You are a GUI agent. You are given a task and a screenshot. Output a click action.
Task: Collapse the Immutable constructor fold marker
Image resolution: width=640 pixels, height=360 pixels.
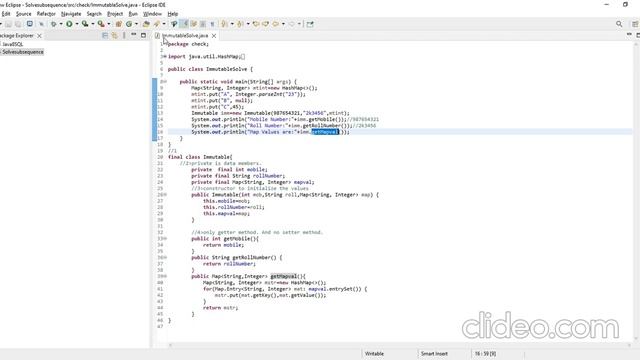[165, 195]
